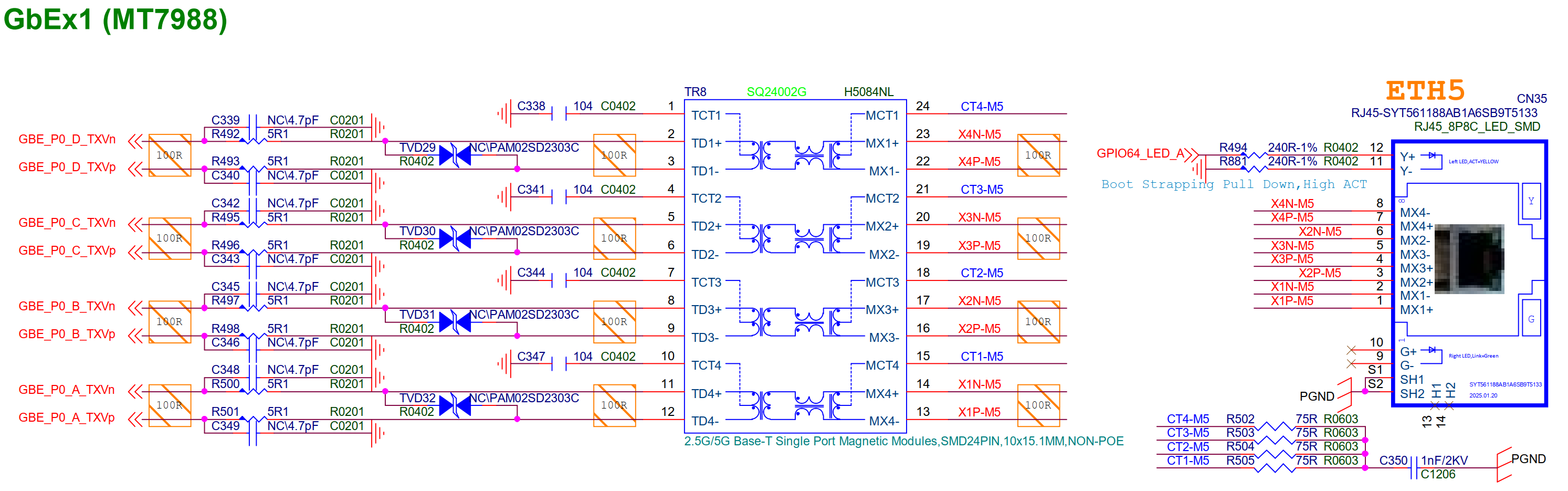Screen dimensions: 1568x491
Task: Select the TCT1 pin on transformer TR8
Action: (x=706, y=115)
